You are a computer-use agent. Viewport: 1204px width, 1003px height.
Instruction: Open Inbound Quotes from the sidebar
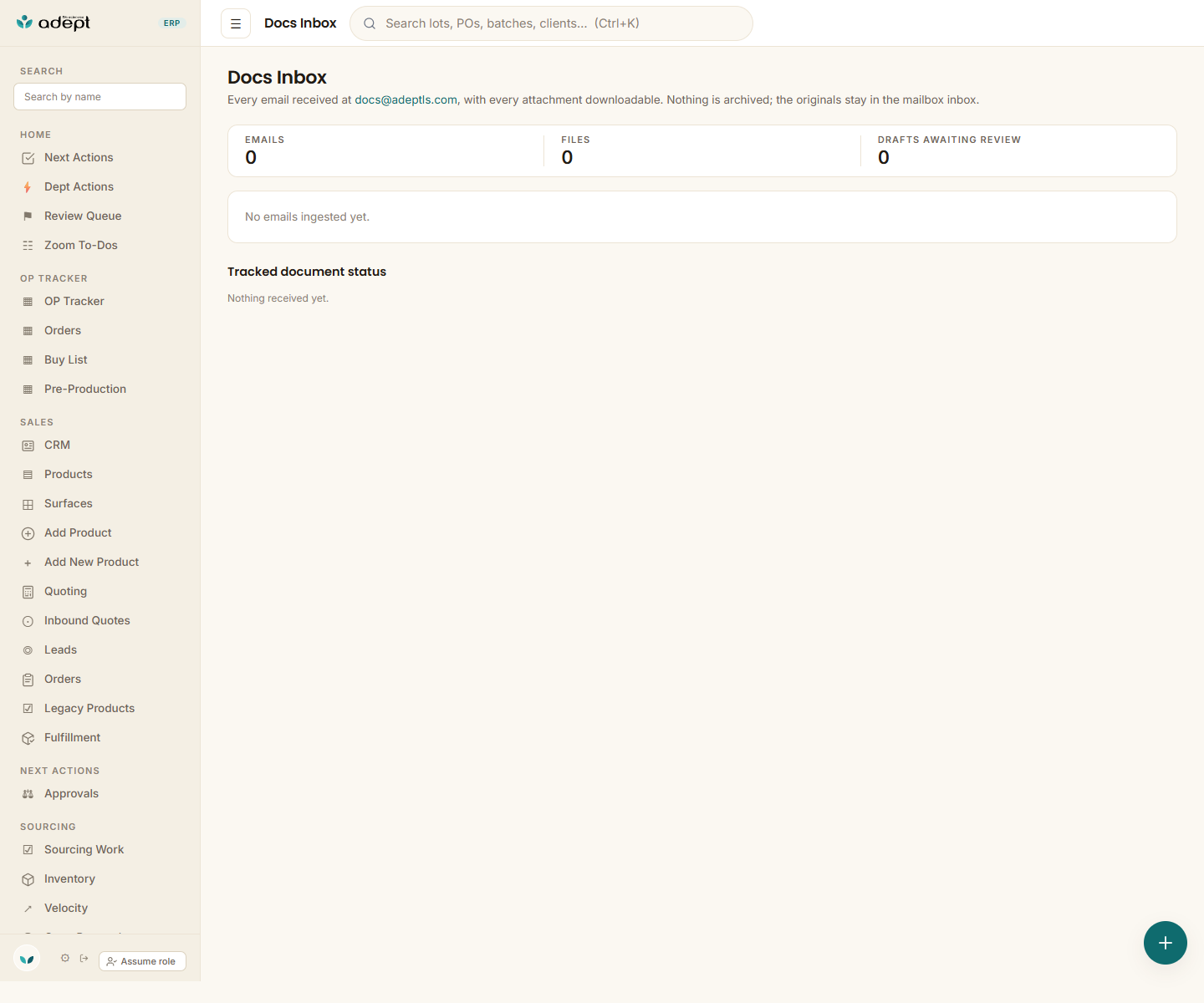pos(100,621)
